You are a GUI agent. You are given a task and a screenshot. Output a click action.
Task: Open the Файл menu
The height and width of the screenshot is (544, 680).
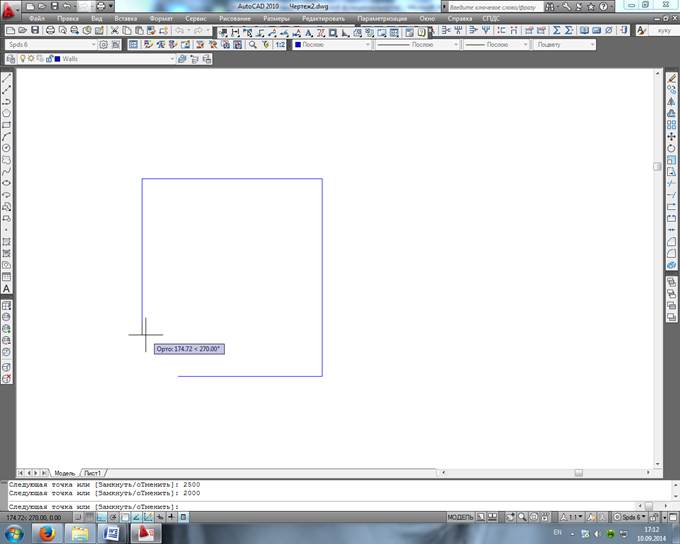36,19
